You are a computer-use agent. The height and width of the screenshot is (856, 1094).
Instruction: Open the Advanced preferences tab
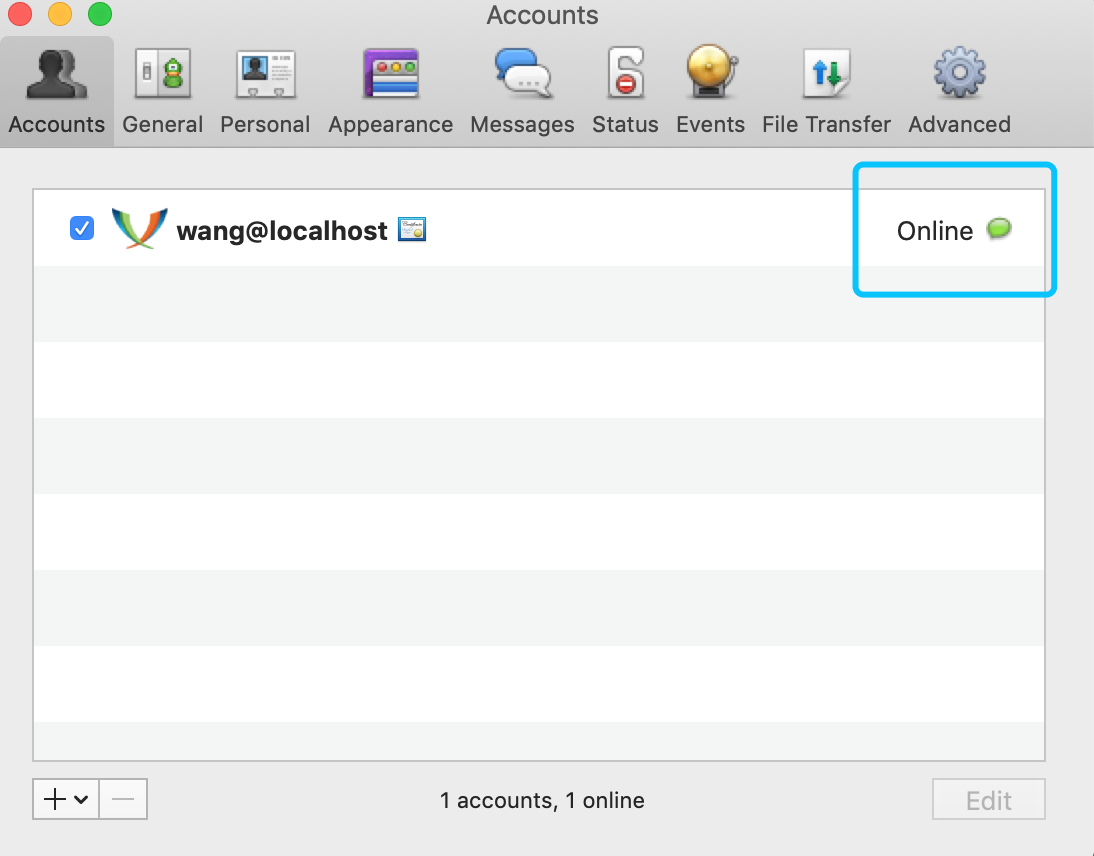959,91
